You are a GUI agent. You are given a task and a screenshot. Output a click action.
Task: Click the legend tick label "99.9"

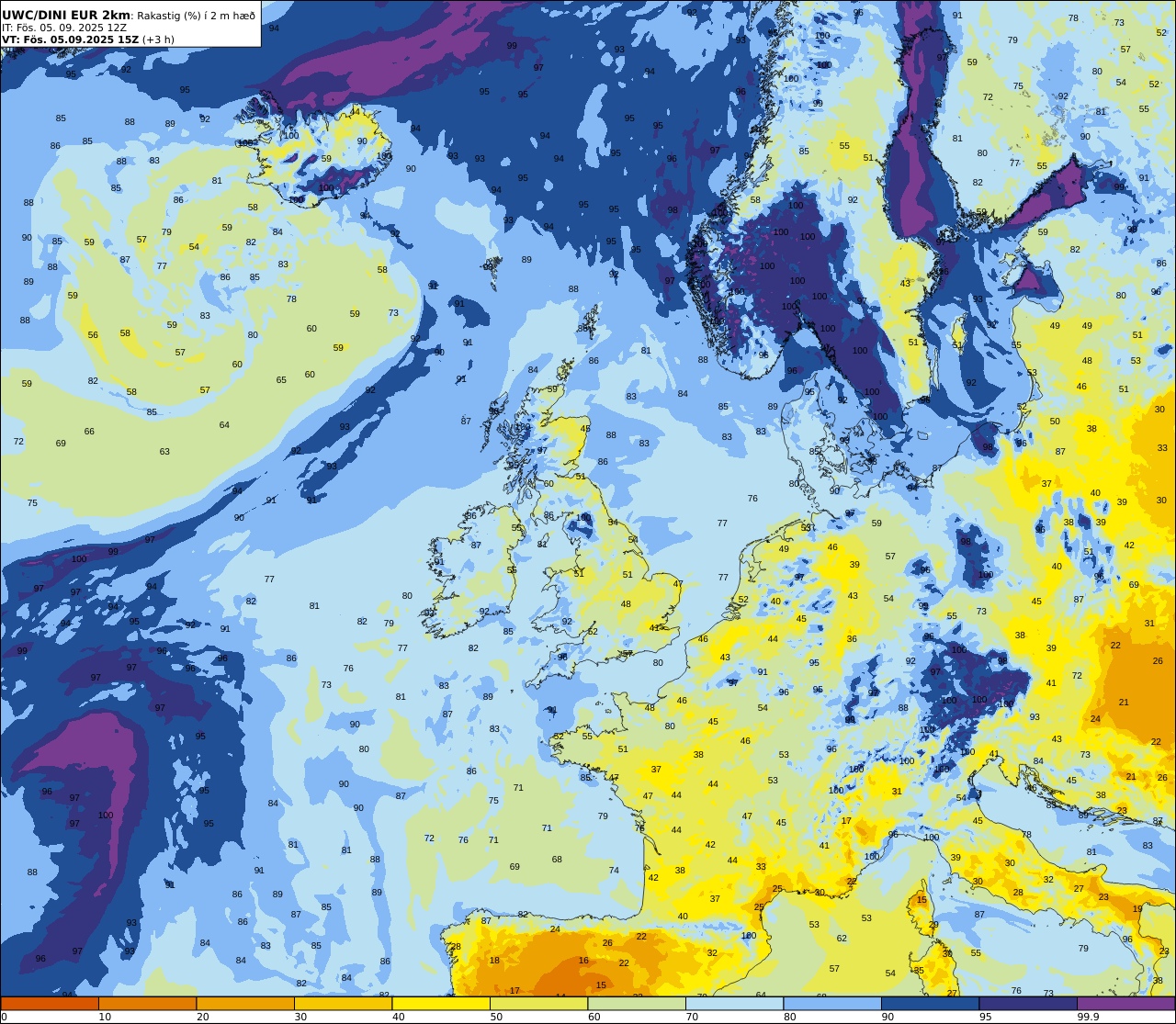point(1089,1017)
